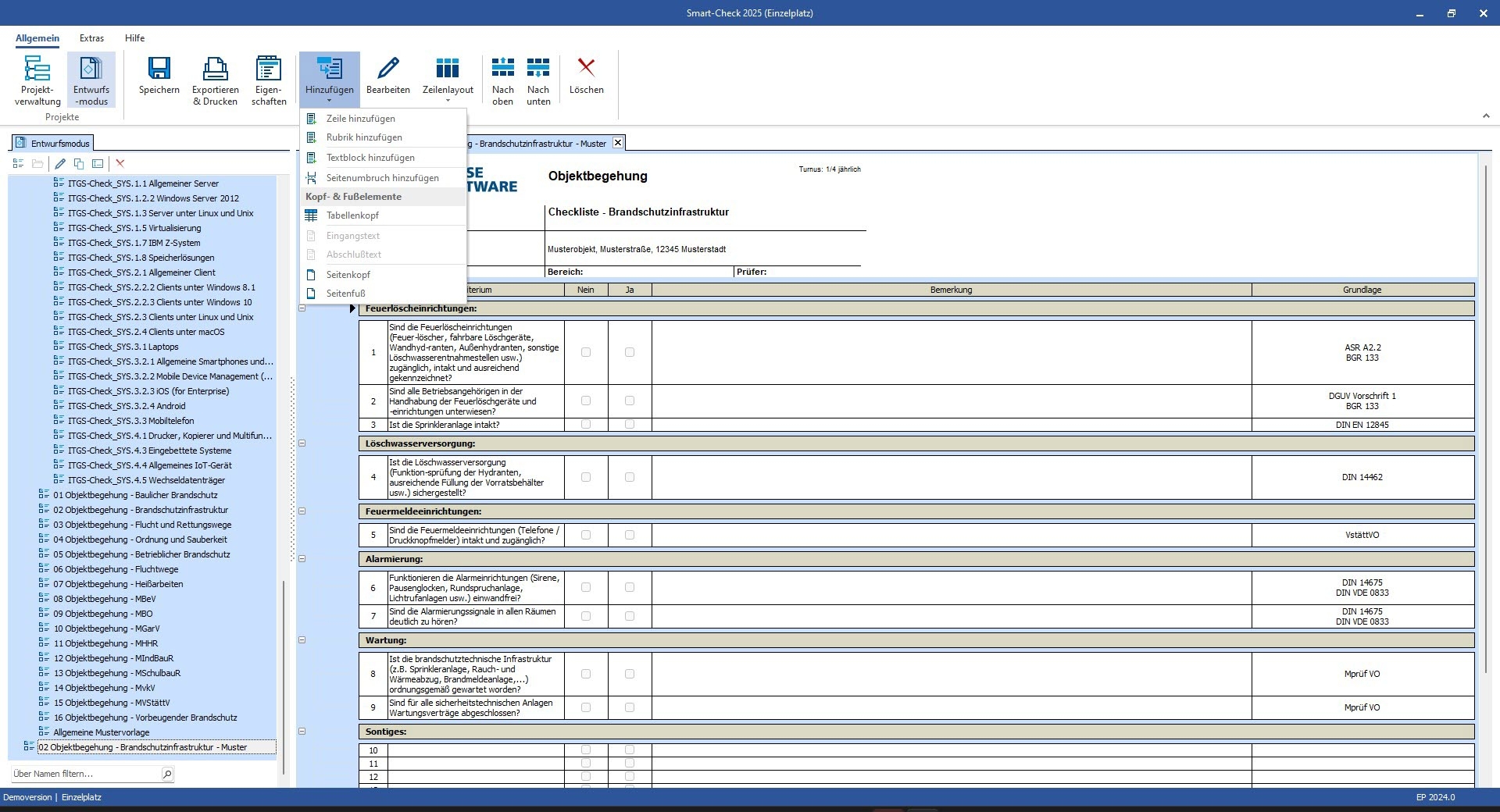Select 05 Objektbegehung - Betrieblicher Brandschutz

click(x=141, y=554)
